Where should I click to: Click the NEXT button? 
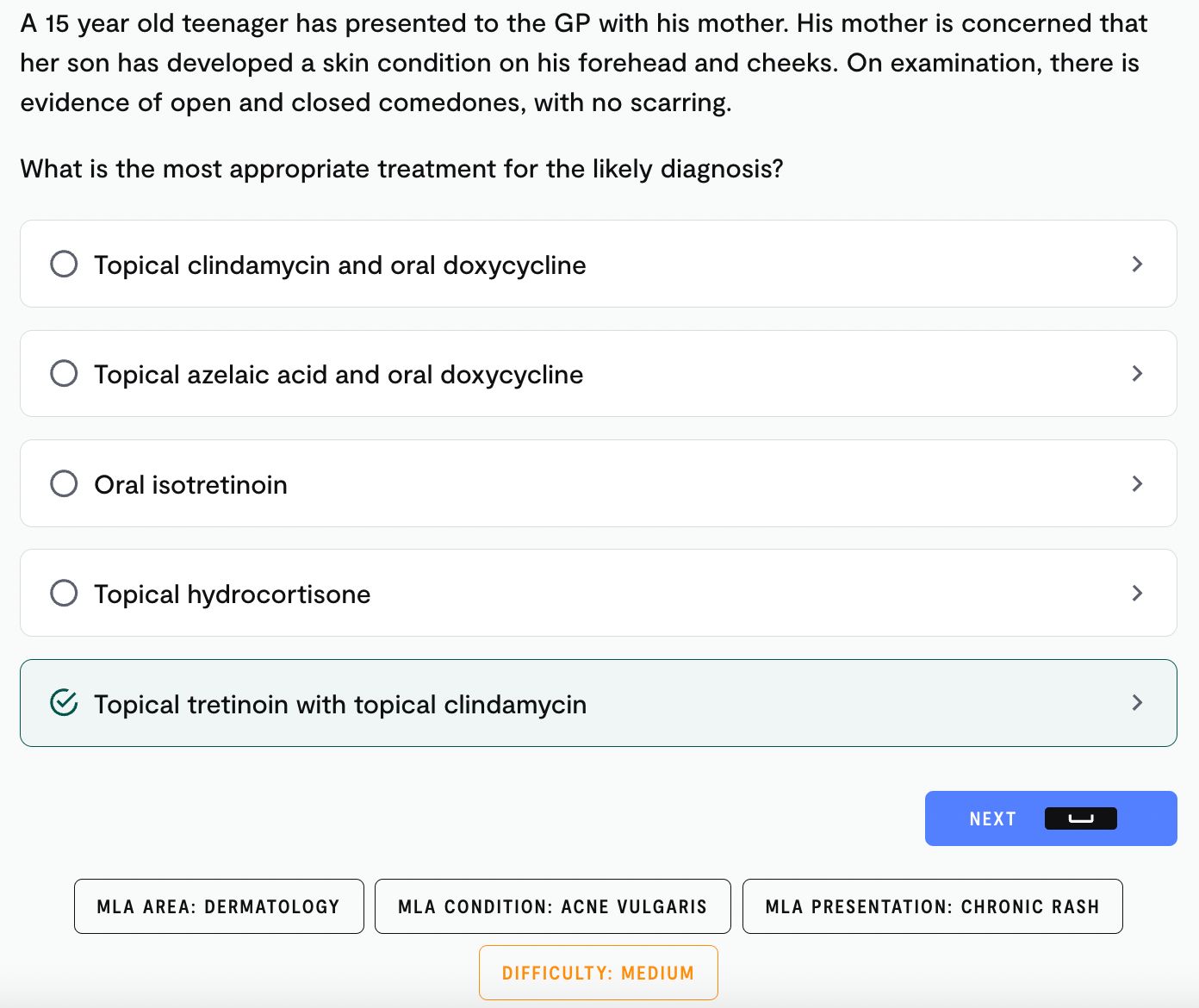coord(1051,818)
